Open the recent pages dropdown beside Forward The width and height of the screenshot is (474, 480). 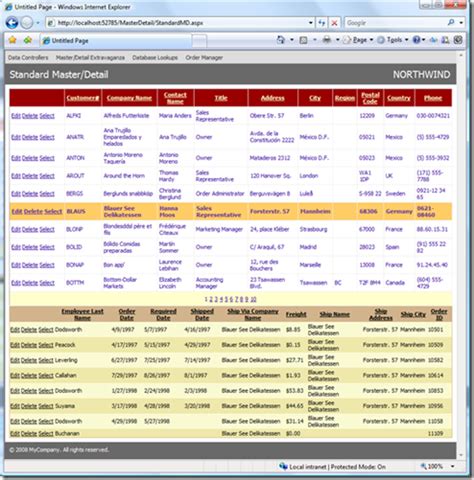pyautogui.click(x=38, y=23)
